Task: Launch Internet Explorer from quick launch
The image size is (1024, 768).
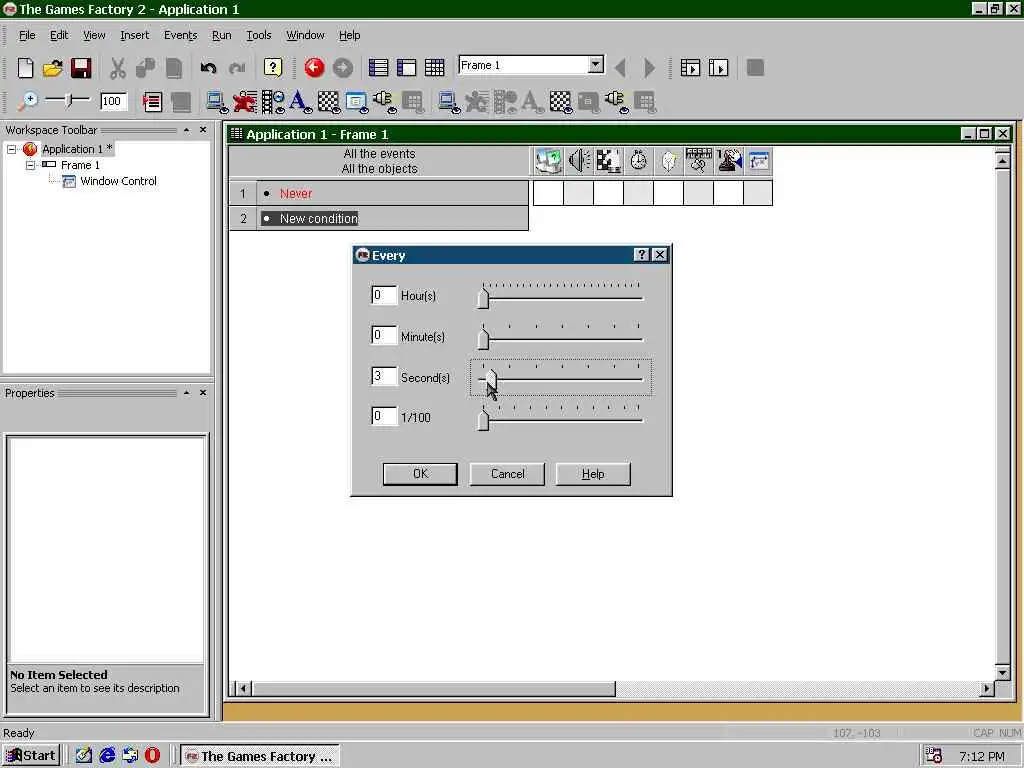Action: pyautogui.click(x=107, y=756)
